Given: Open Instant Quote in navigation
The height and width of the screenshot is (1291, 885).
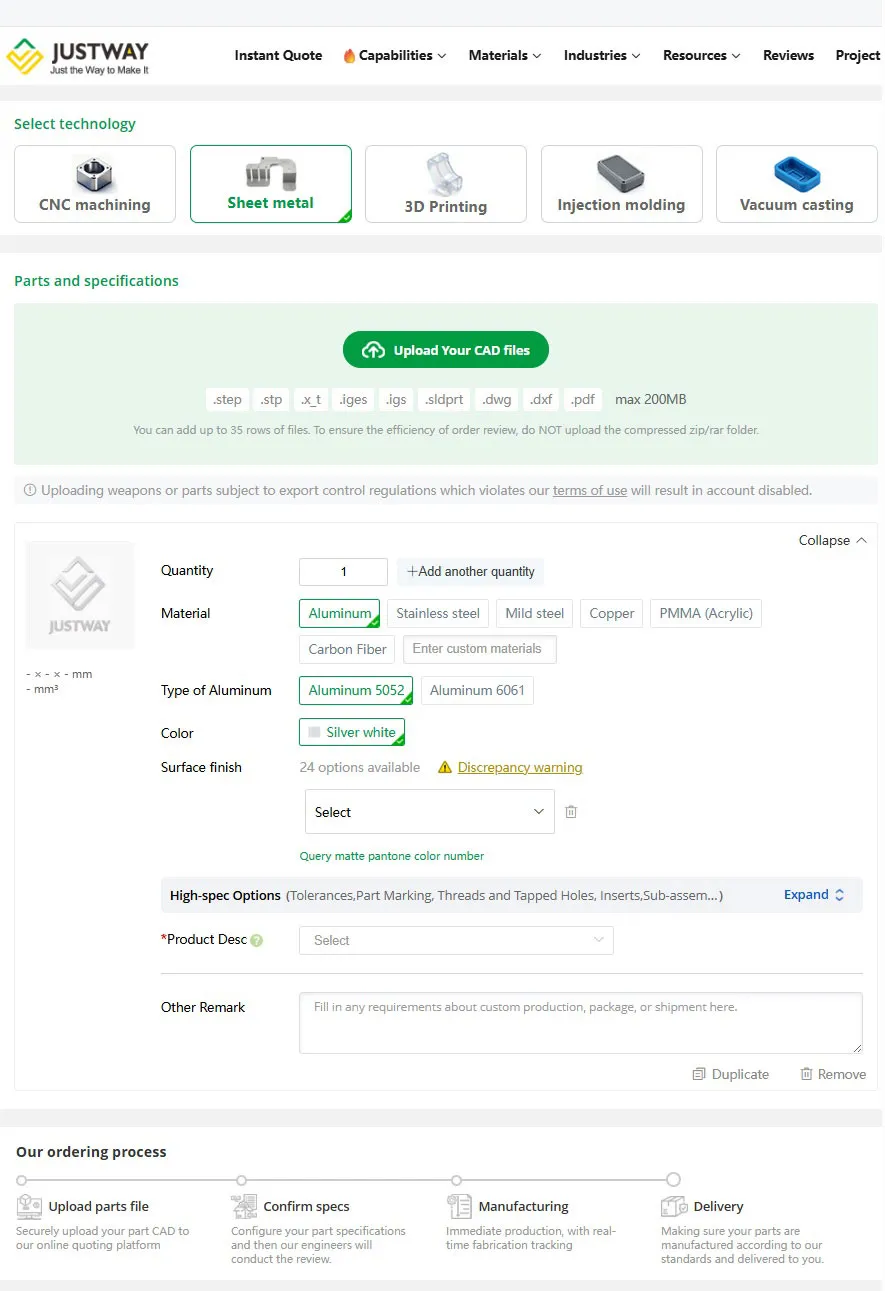Looking at the screenshot, I should coord(278,56).
